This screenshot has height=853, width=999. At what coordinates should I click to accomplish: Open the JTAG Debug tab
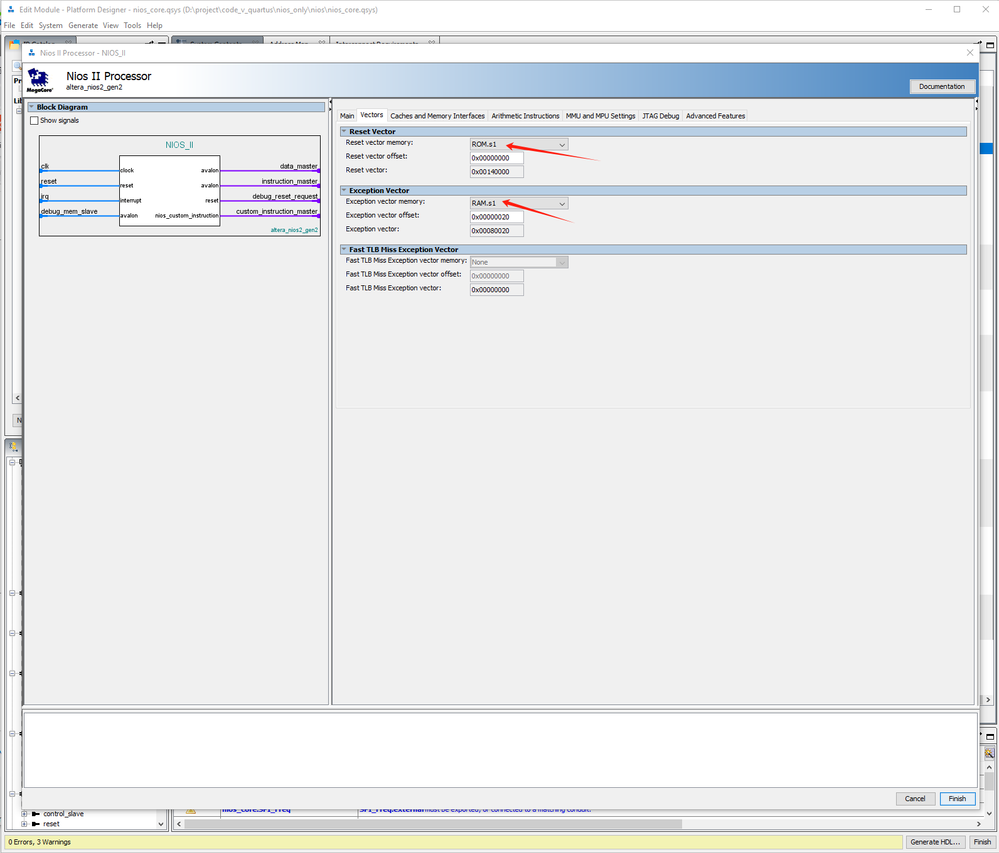tap(661, 116)
